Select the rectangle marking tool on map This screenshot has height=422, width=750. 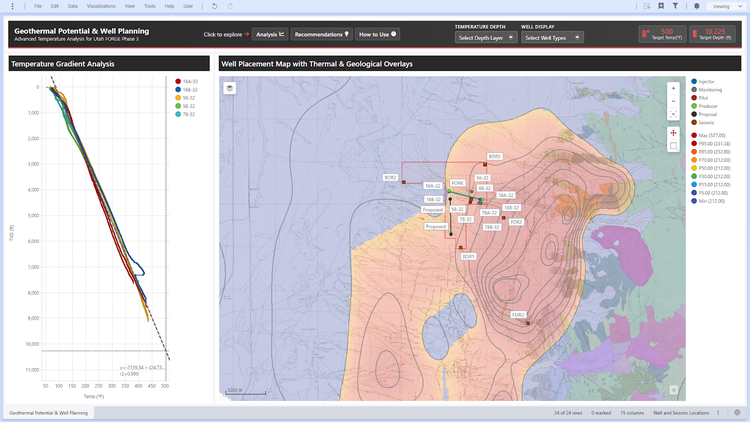(x=673, y=146)
